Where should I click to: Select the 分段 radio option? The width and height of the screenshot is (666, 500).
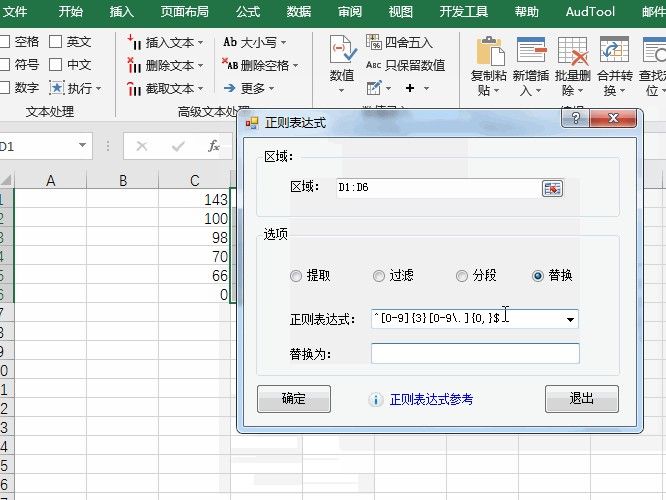[462, 276]
